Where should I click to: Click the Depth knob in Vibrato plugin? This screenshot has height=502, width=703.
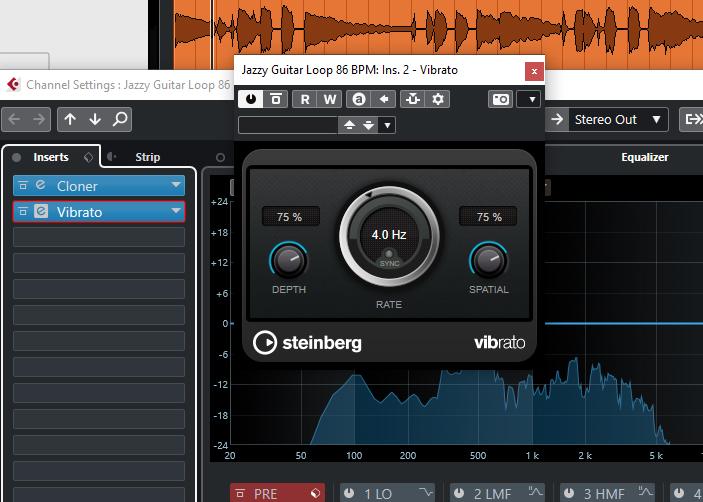(288, 261)
